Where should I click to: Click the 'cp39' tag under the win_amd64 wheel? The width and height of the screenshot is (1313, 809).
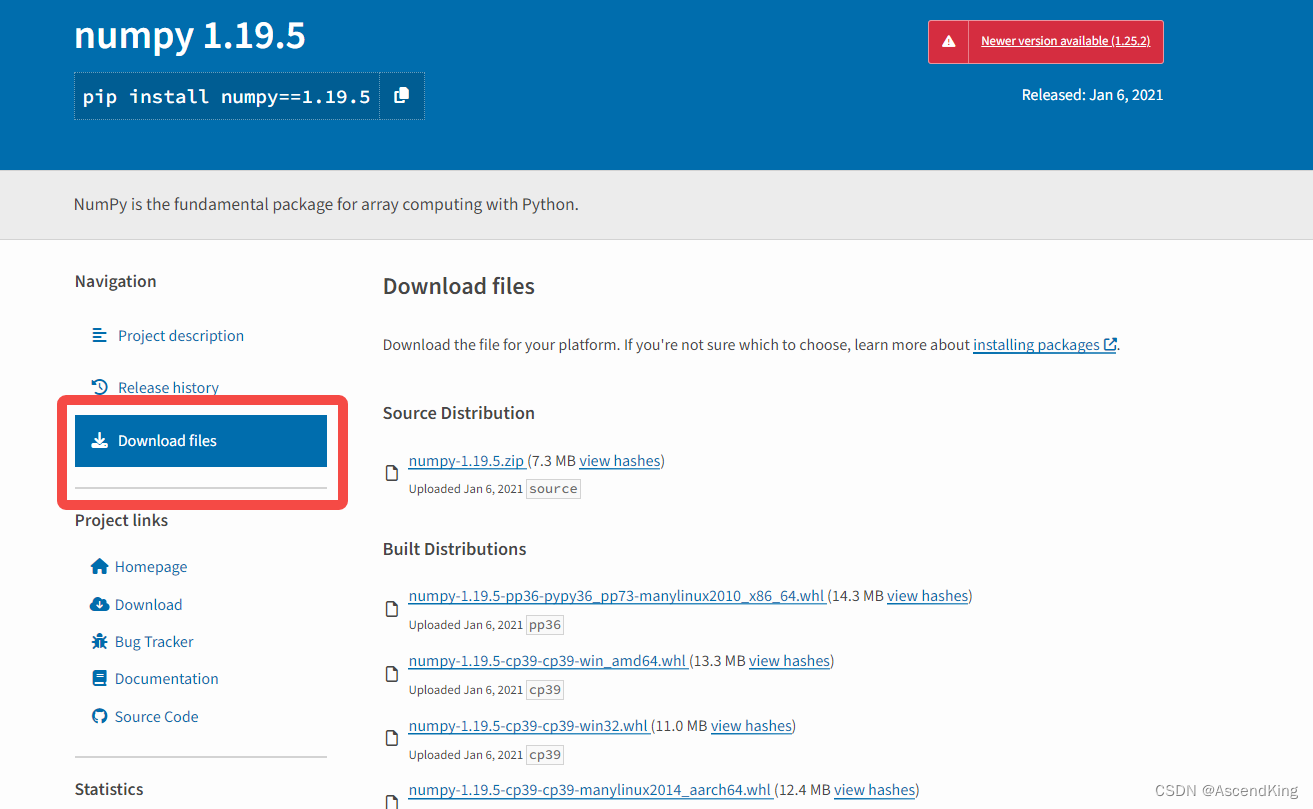545,690
